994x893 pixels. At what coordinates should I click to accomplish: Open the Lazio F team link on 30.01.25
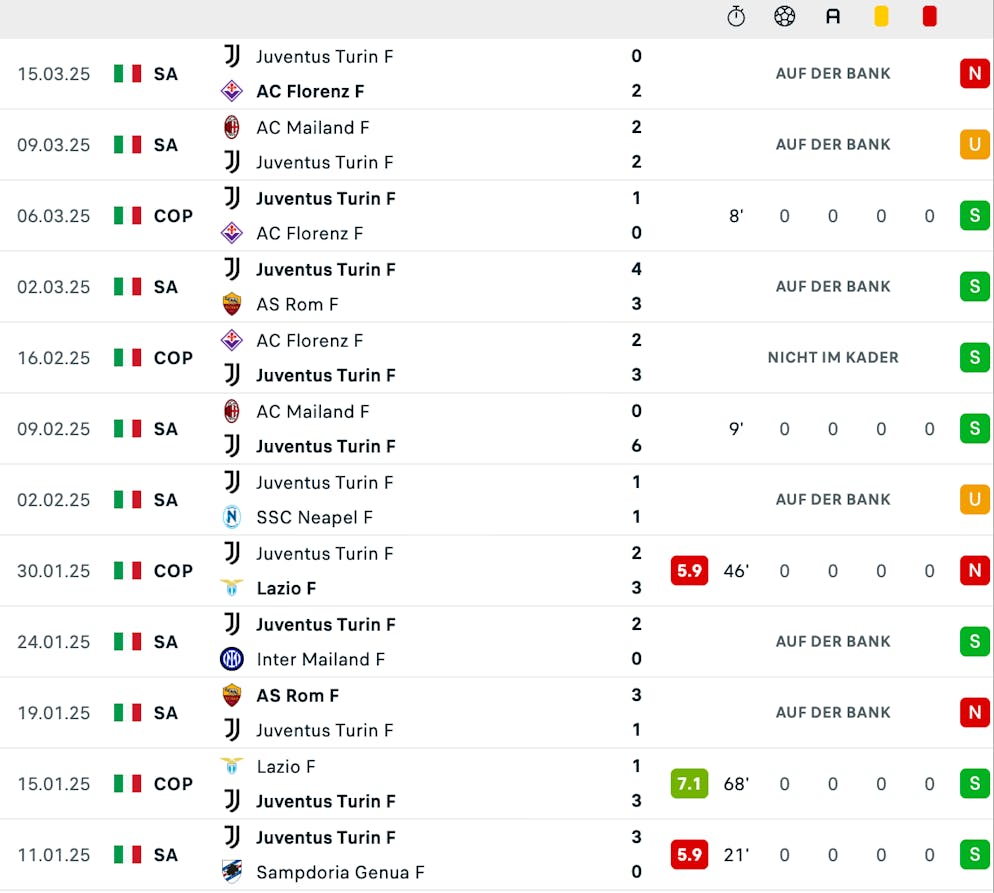pos(286,588)
